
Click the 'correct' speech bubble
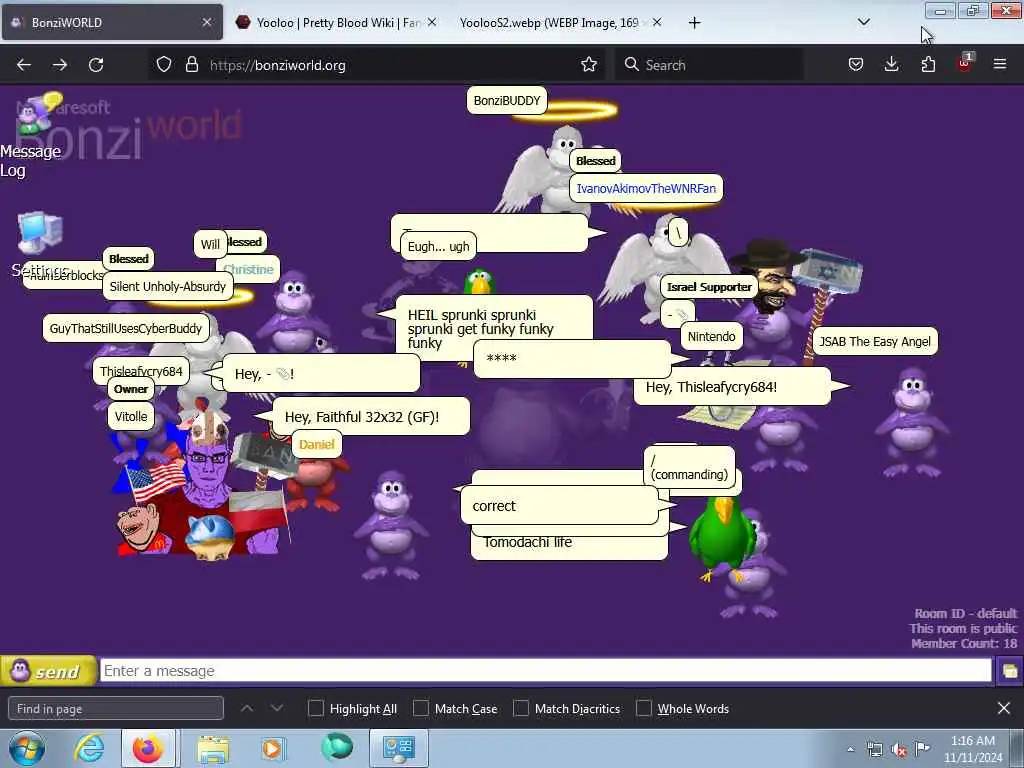[560, 505]
